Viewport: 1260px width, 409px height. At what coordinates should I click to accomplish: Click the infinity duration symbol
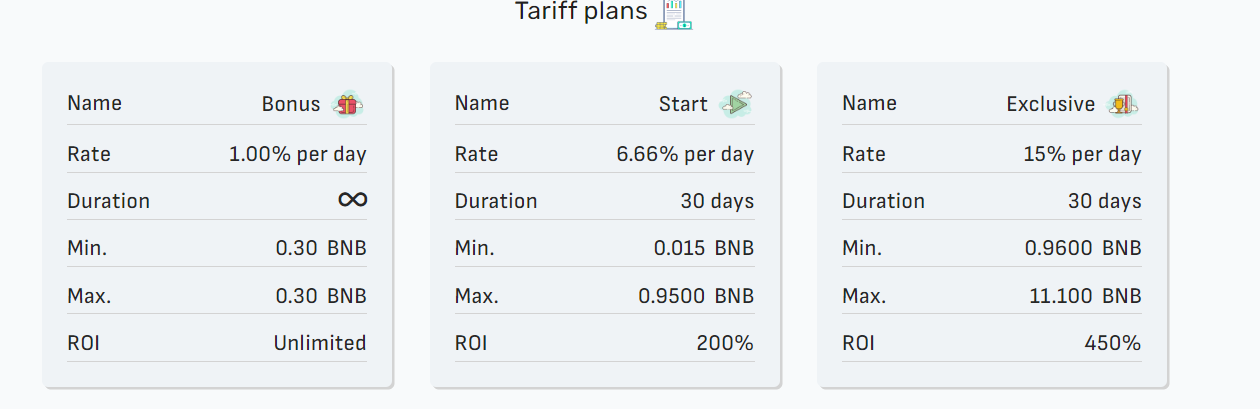coord(352,200)
